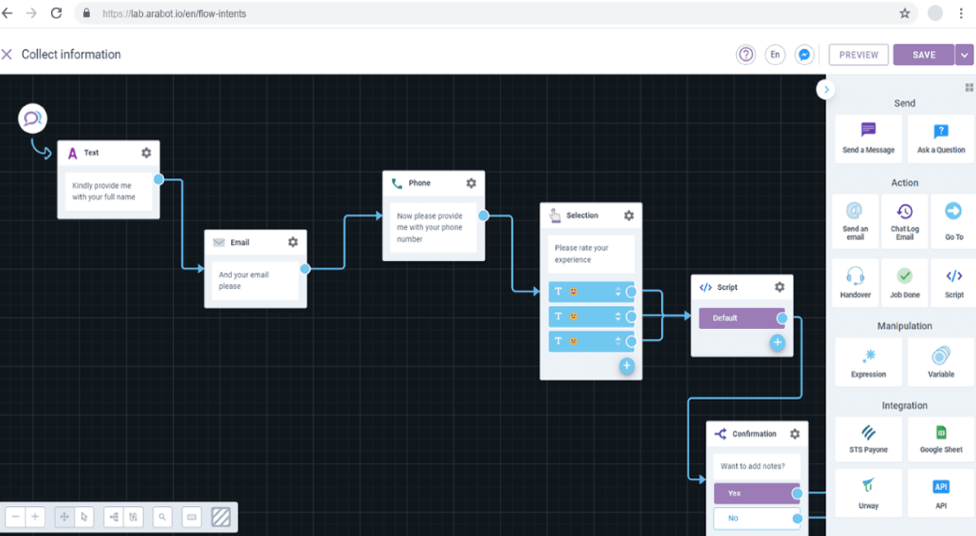
Task: Select the Job Done action
Action: 904,283
